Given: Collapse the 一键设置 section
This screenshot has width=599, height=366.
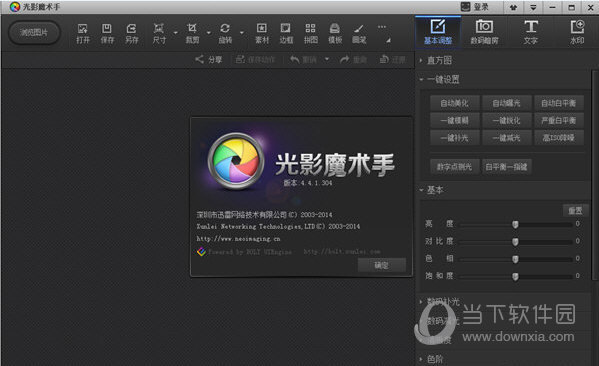Looking at the screenshot, I should click(421, 79).
